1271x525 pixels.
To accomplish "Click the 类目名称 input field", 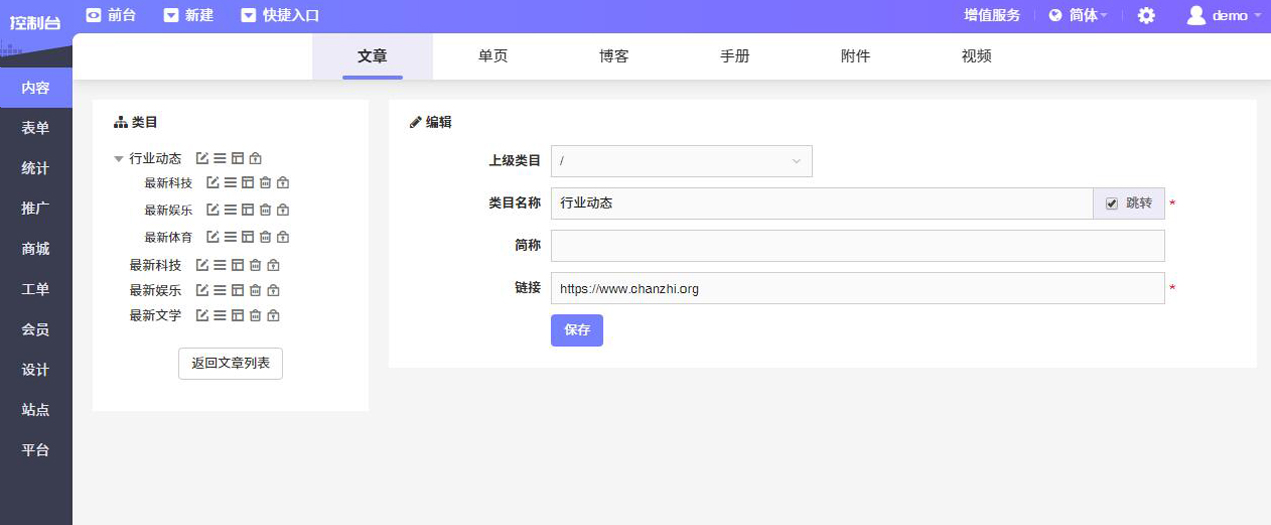I will click(x=822, y=203).
